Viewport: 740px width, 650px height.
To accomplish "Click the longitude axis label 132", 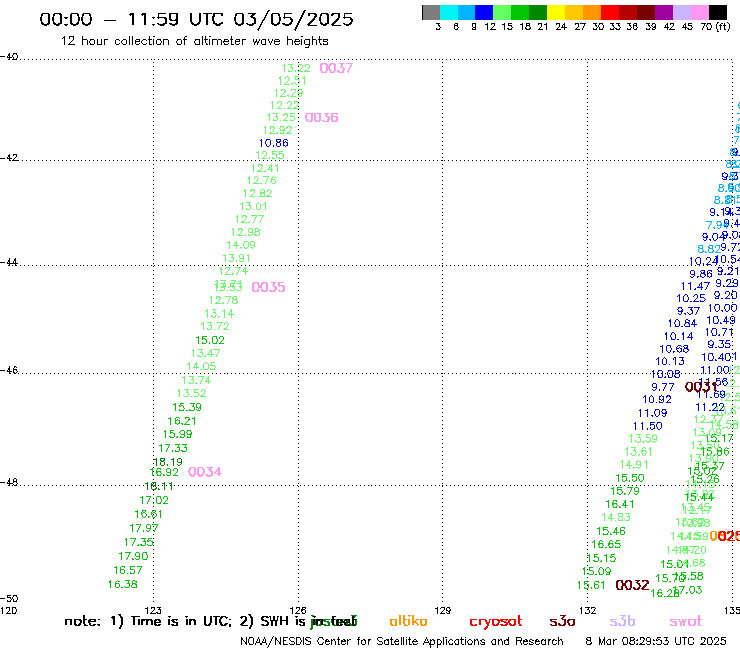I will pyautogui.click(x=588, y=610).
